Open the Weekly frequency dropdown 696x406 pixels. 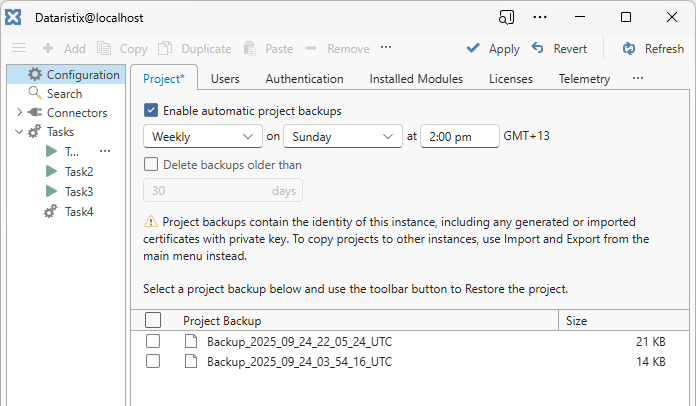coord(203,136)
